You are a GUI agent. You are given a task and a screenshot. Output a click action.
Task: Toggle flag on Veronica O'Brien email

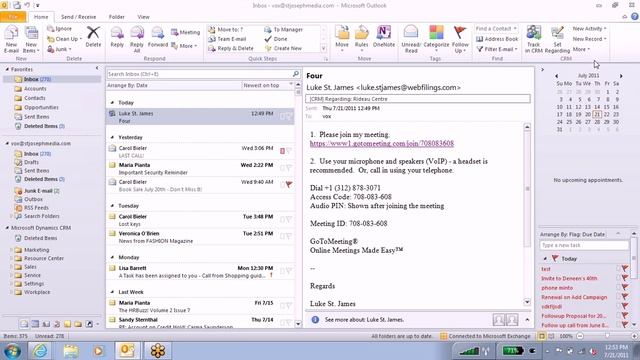tap(289, 236)
